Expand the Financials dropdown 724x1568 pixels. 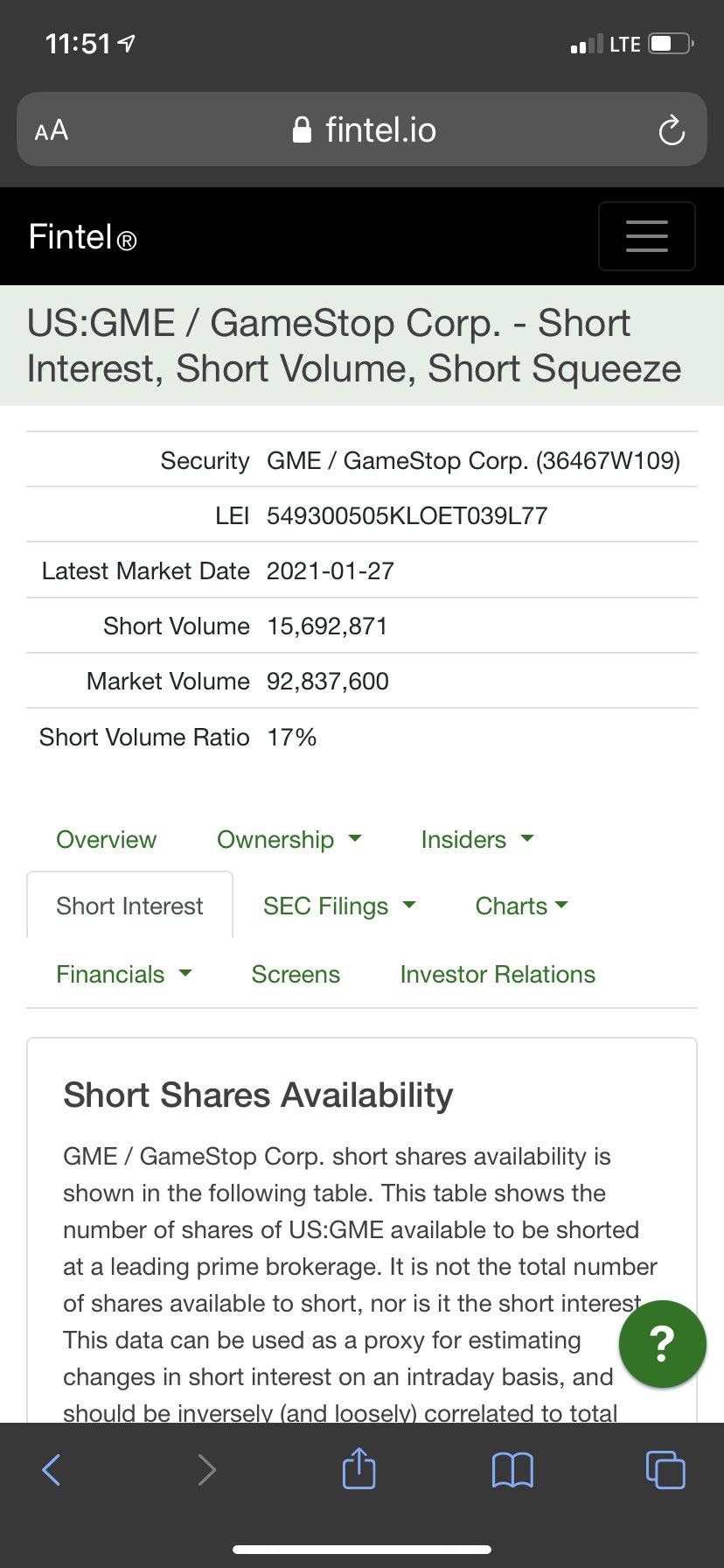pyautogui.click(x=124, y=974)
